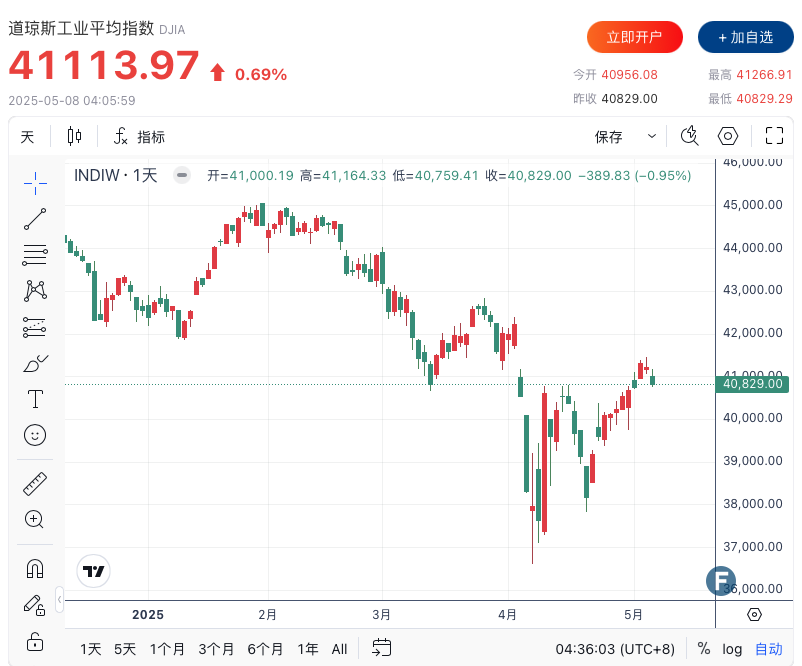Image resolution: width=802 pixels, height=666 pixels.
Task: Click the zoom in magnifier tool
Action: [x=35, y=519]
